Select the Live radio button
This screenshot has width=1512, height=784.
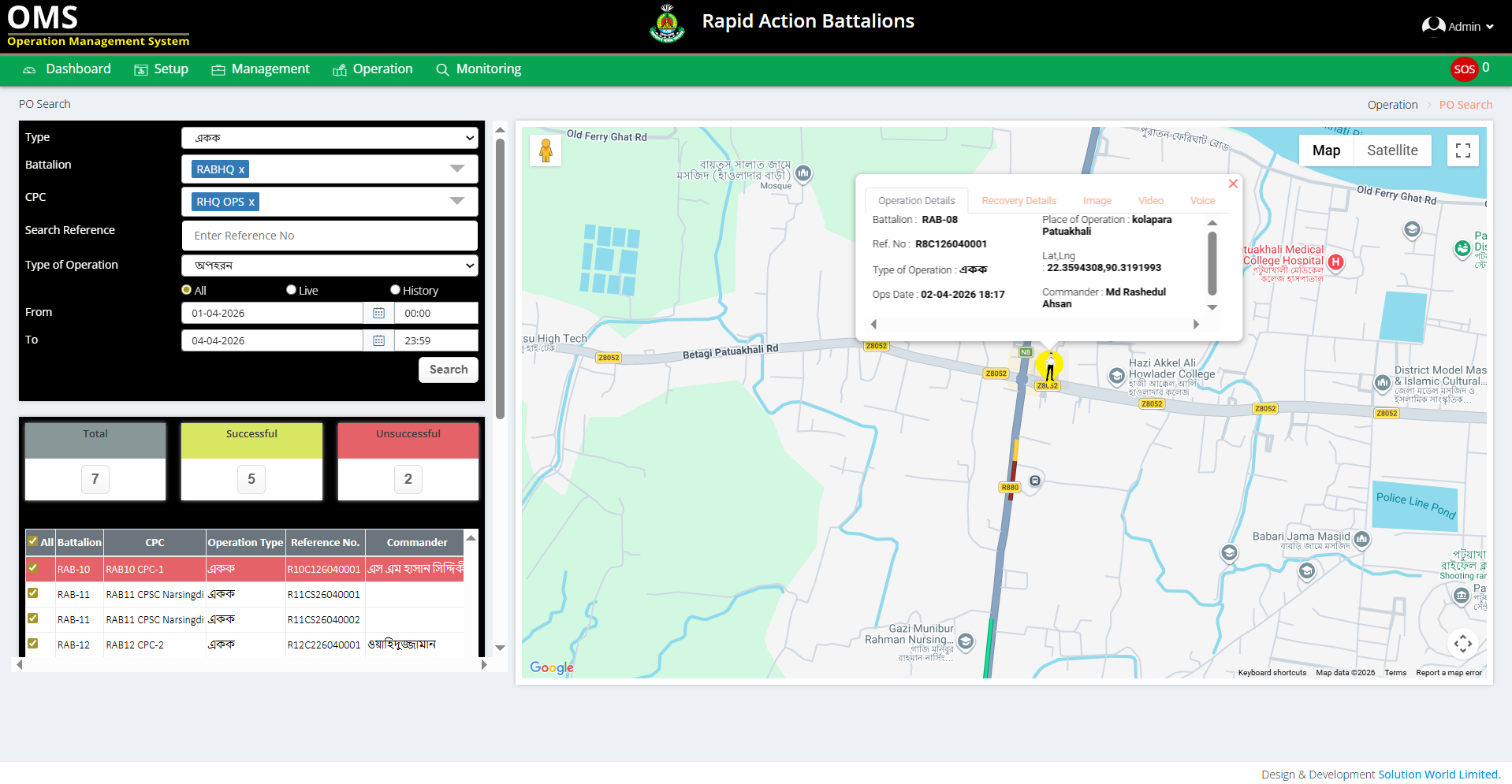point(292,290)
